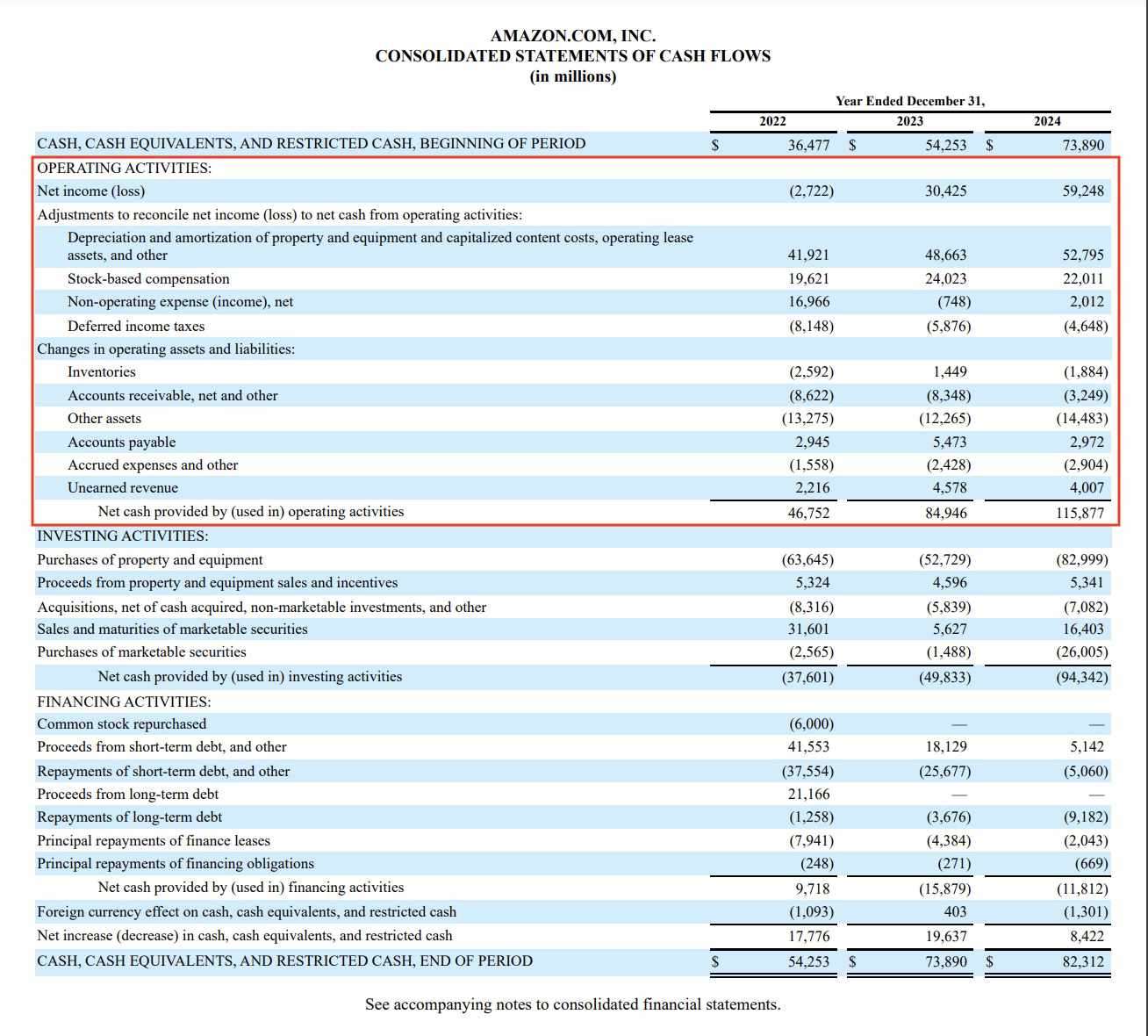Viewport: 1148px width, 1036px height.
Task: Select the 'Accrued expenses and other' label
Action: coord(153,465)
